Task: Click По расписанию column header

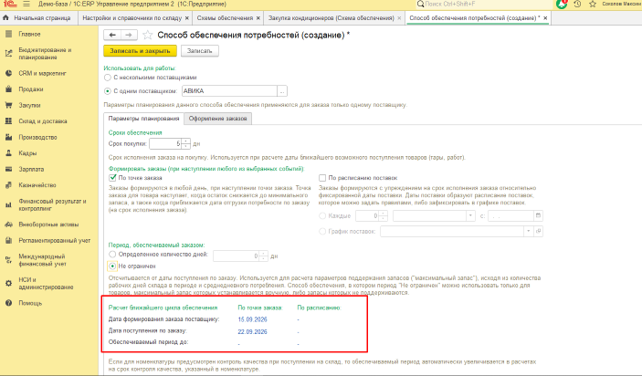Action: pyautogui.click(x=319, y=308)
